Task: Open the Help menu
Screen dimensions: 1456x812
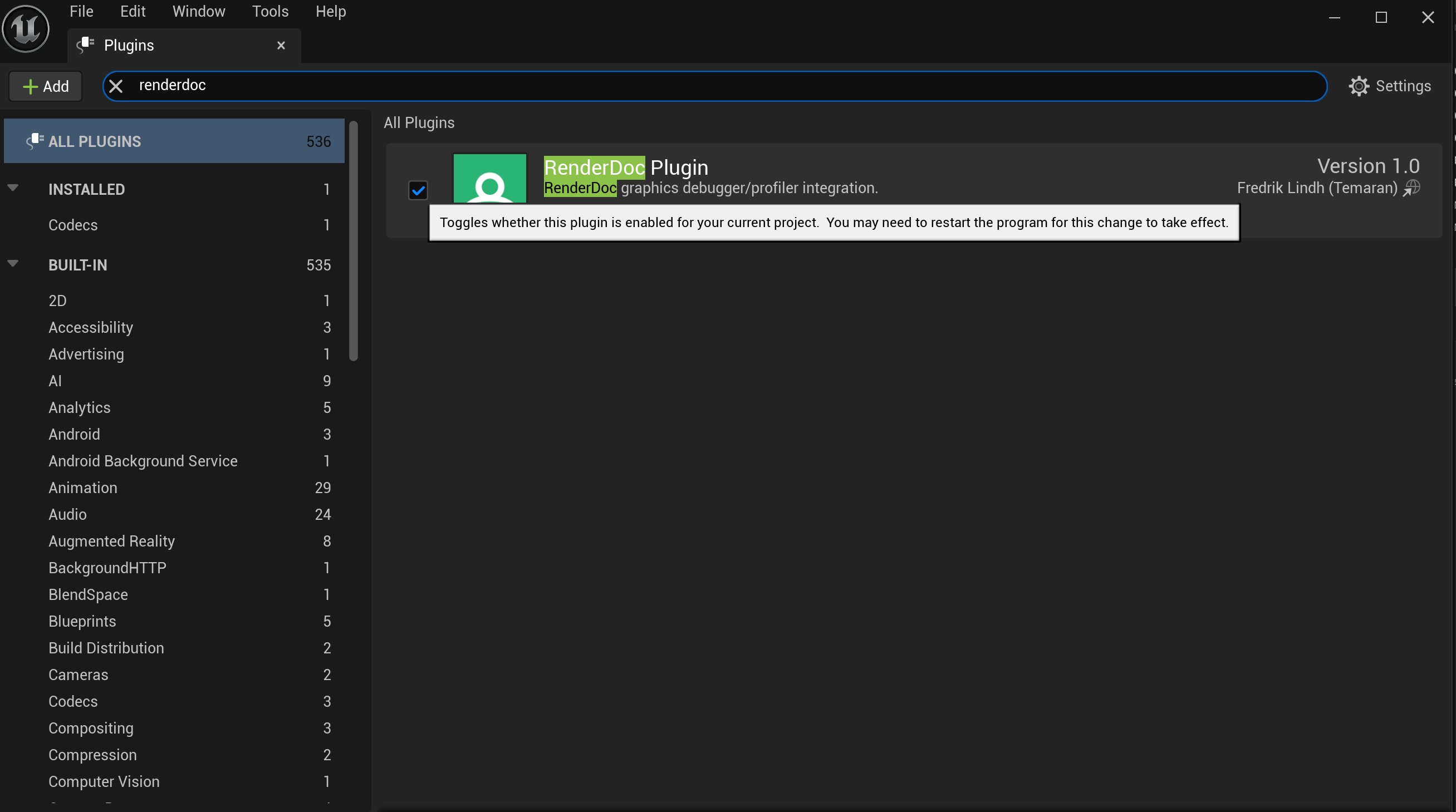Action: (x=331, y=11)
